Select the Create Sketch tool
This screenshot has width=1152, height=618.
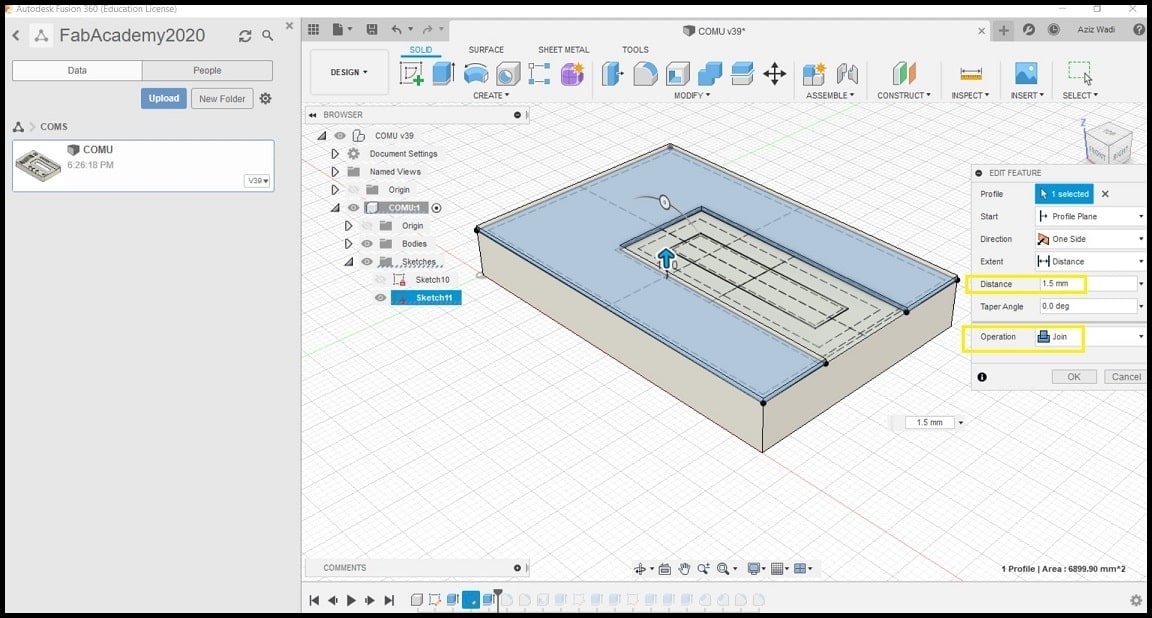click(x=411, y=74)
